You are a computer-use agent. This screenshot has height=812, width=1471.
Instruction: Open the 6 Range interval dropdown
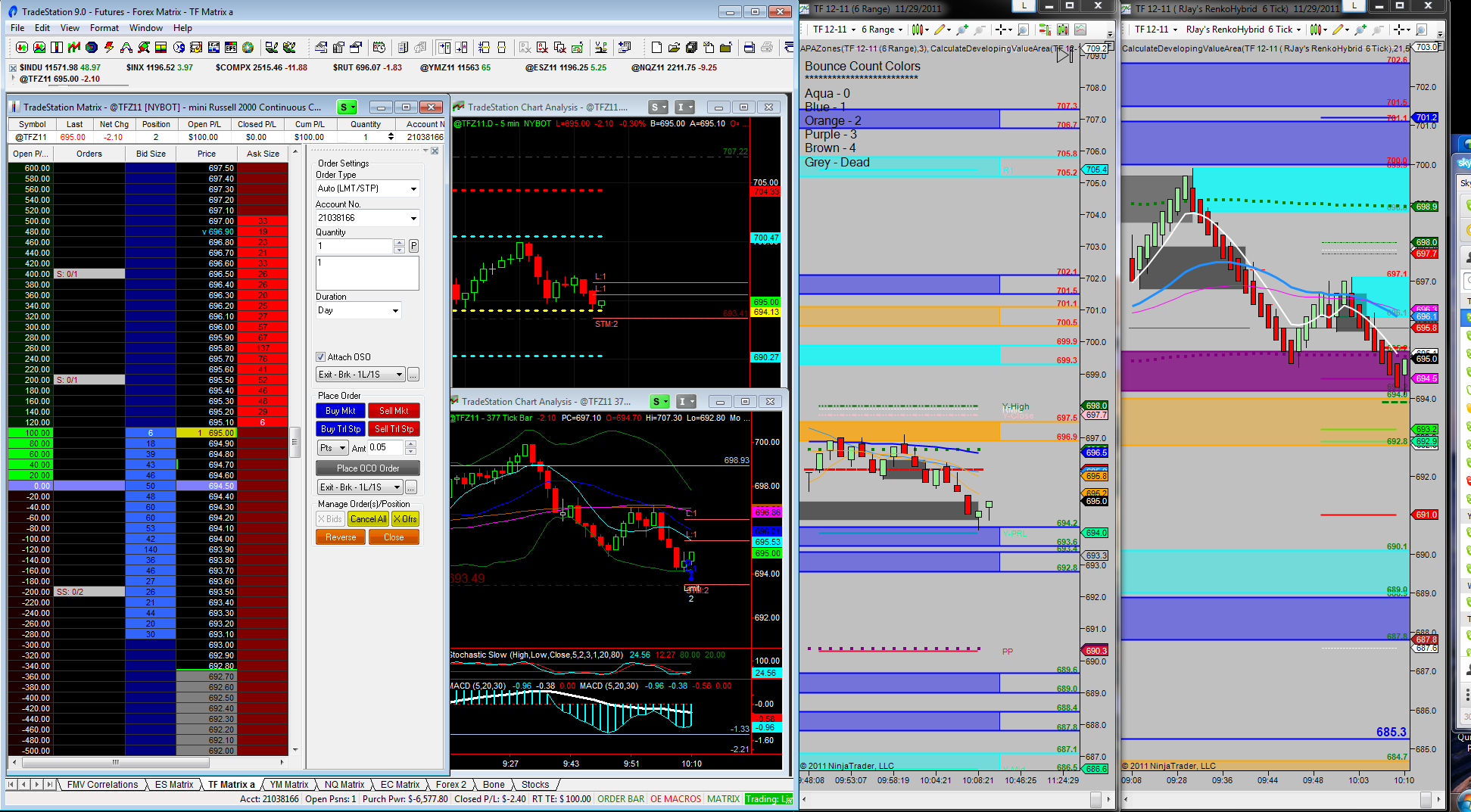point(882,30)
